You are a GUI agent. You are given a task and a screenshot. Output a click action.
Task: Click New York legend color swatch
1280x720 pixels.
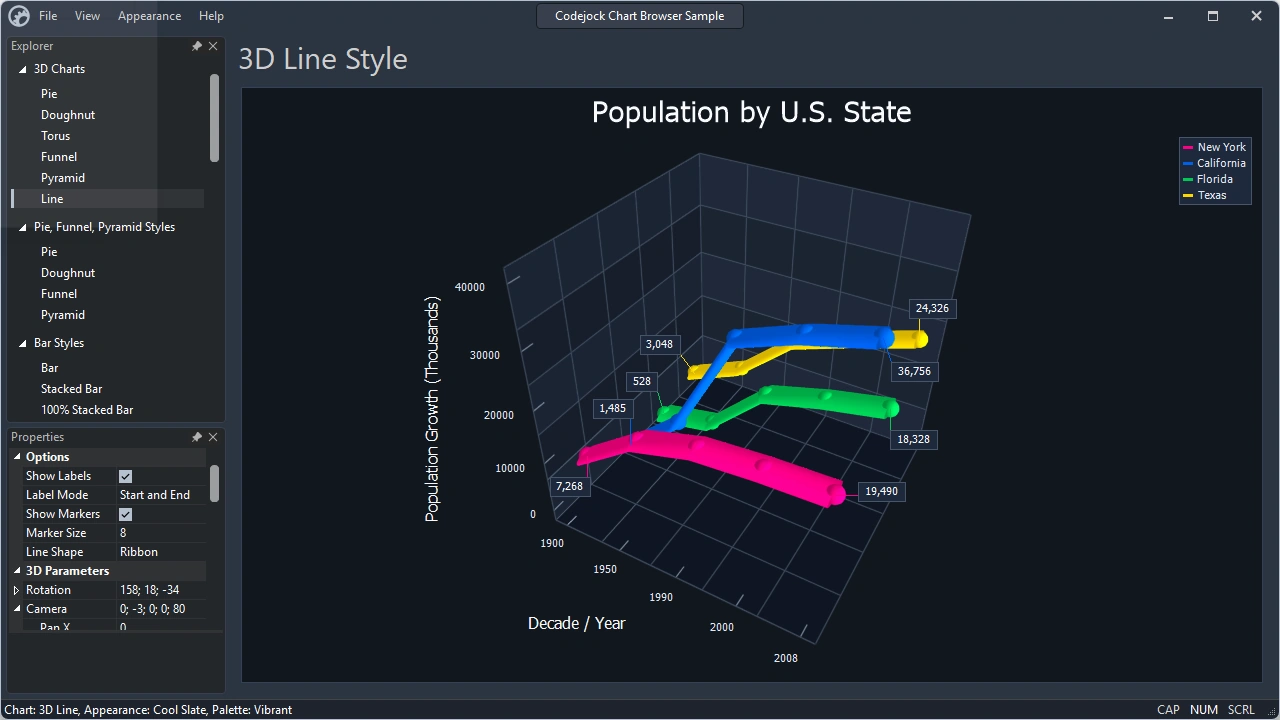(x=1188, y=147)
